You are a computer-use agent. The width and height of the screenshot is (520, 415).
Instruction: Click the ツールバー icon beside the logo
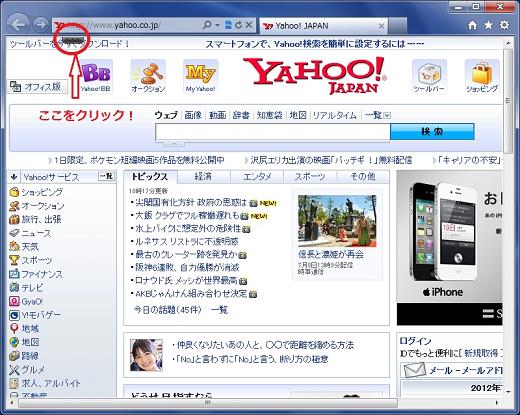(429, 77)
